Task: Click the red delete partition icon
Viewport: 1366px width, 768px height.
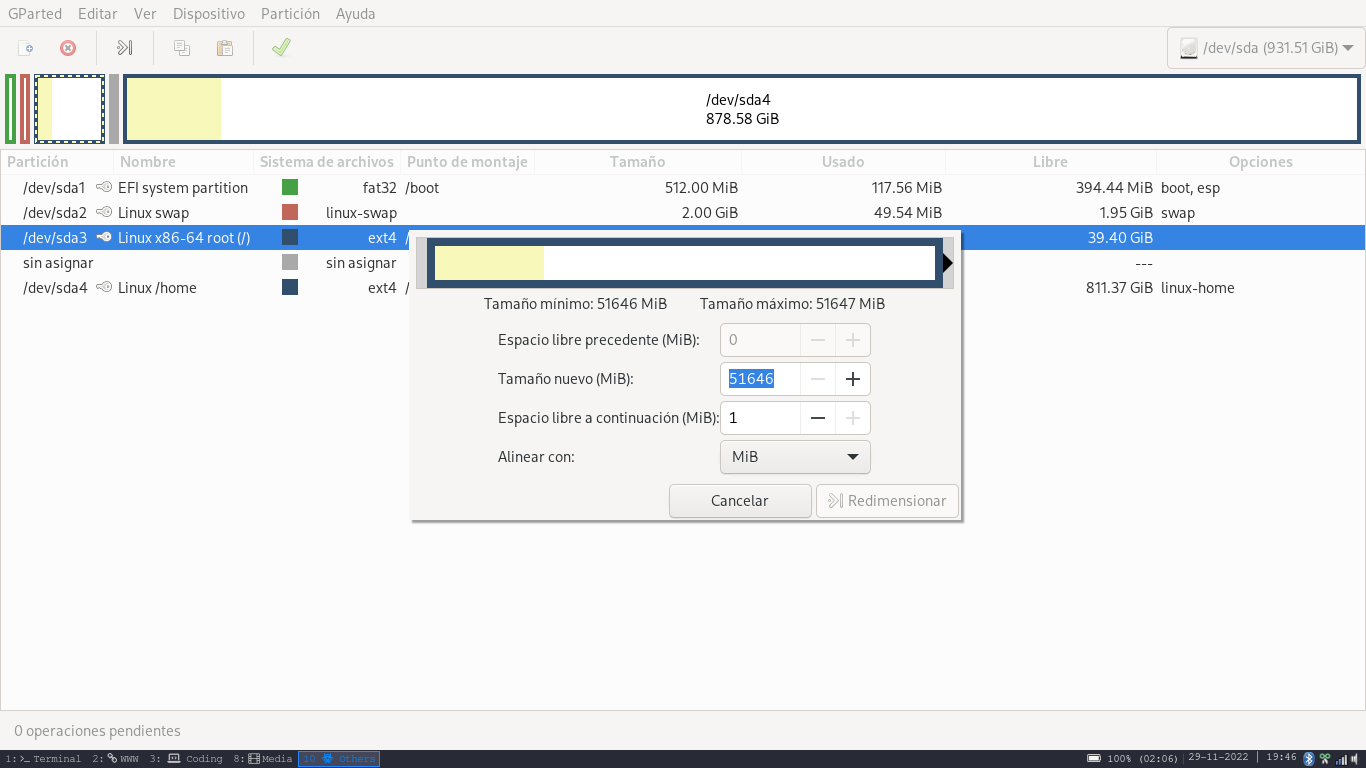Action: coord(68,48)
